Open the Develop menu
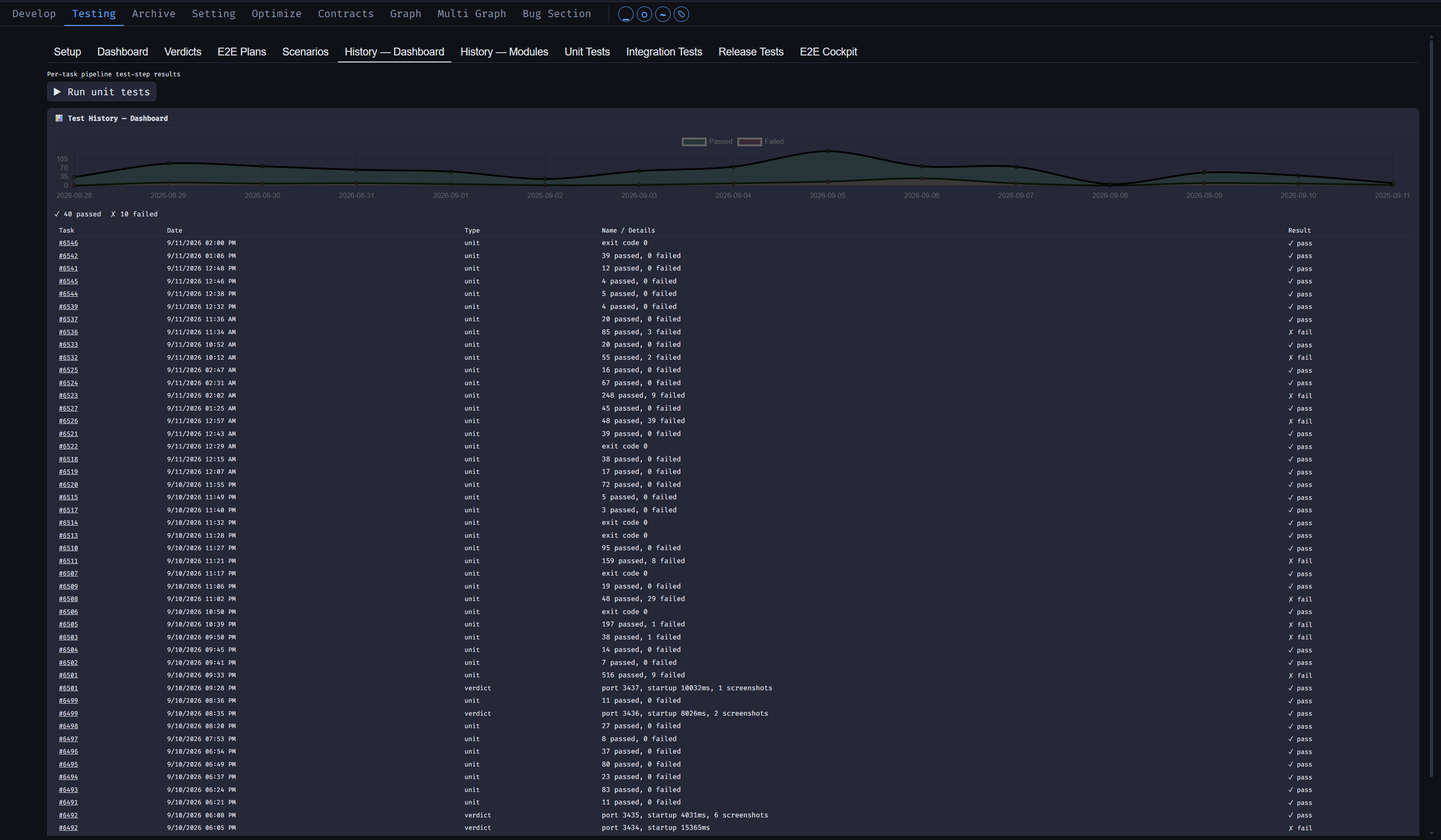The width and height of the screenshot is (1441, 840). [x=34, y=14]
